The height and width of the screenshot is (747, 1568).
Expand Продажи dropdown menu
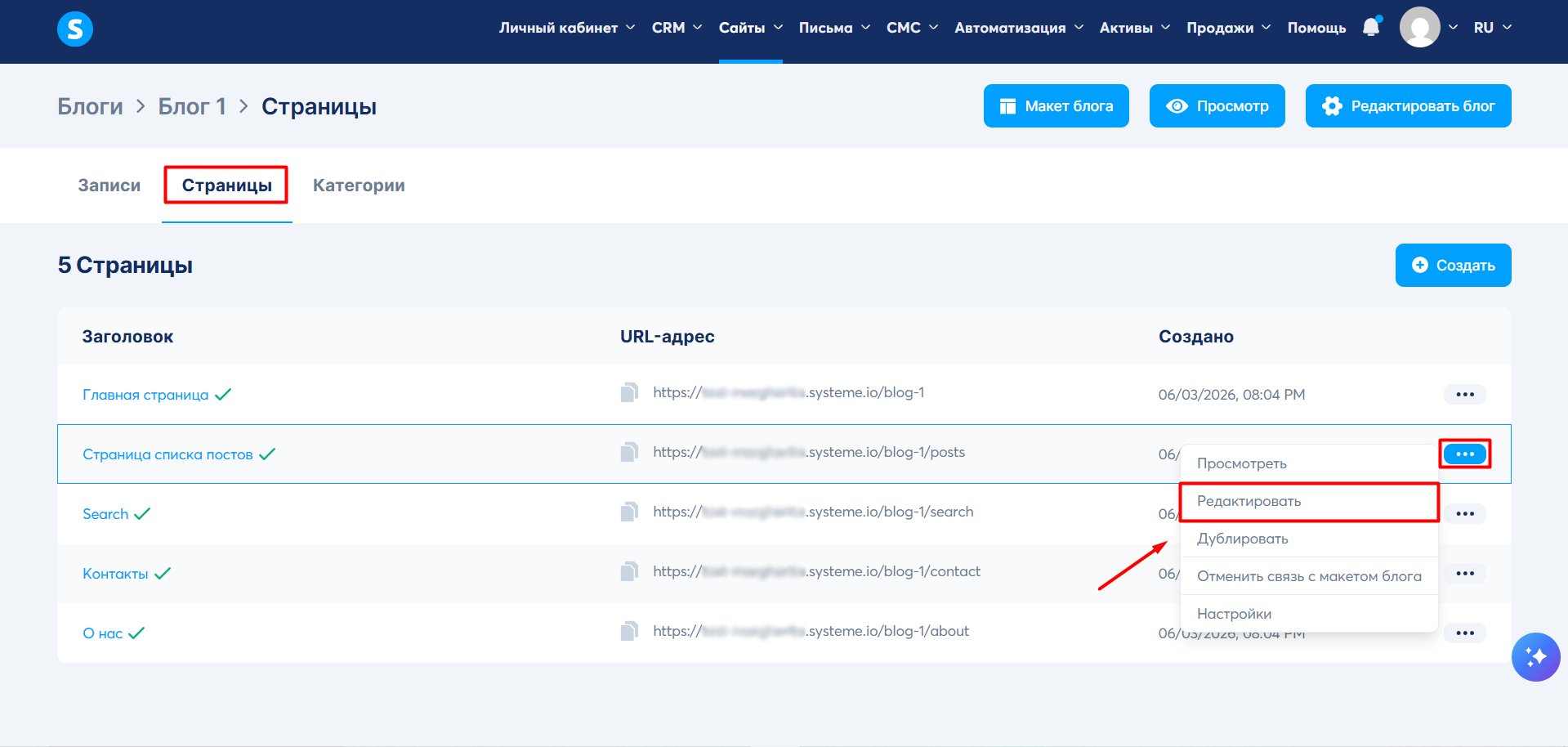tap(1229, 28)
